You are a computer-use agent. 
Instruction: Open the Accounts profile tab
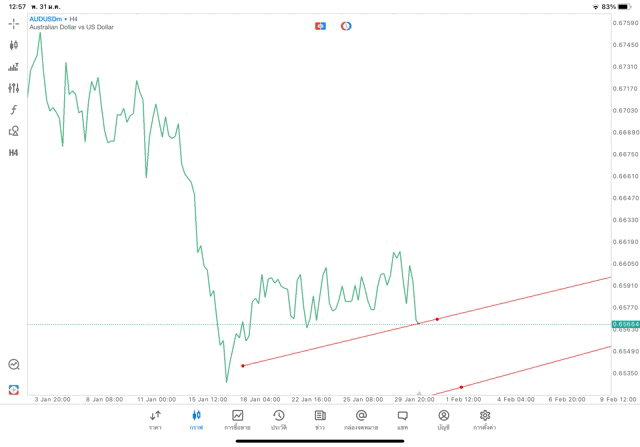pyautogui.click(x=443, y=419)
